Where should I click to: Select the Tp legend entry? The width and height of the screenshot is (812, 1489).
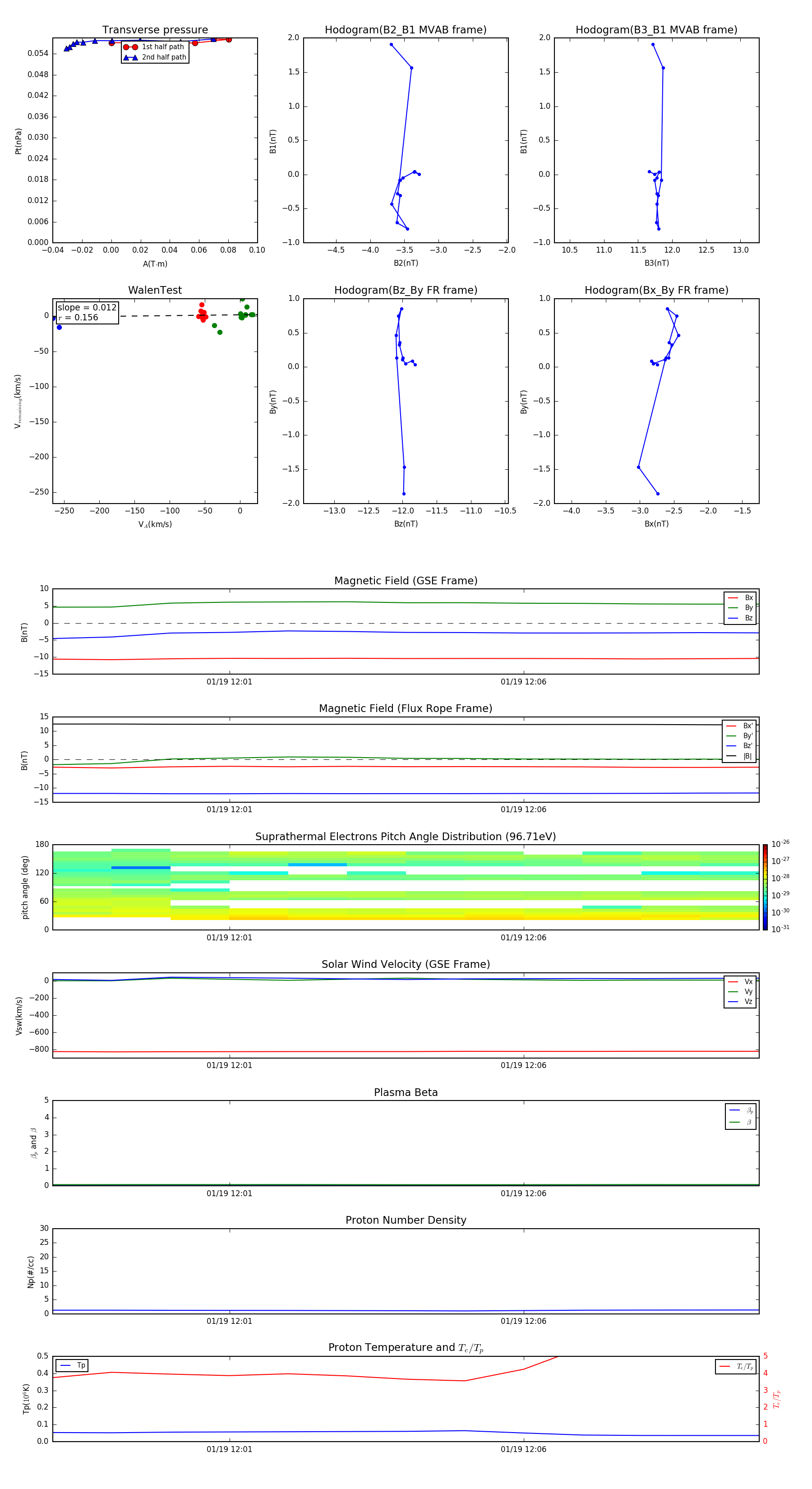[x=72, y=1365]
